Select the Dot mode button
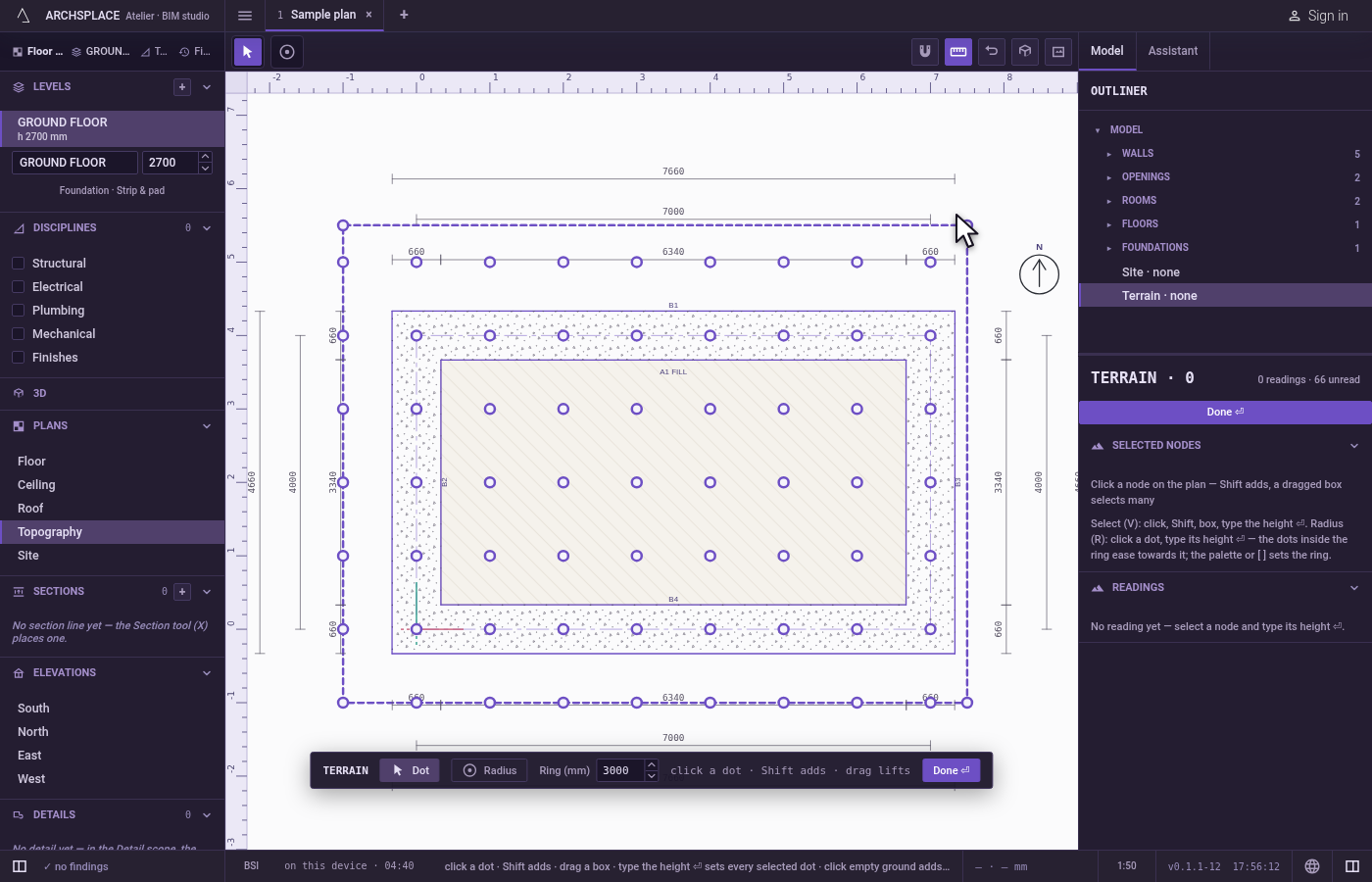Screen dimensions: 1372x882 click(x=411, y=770)
